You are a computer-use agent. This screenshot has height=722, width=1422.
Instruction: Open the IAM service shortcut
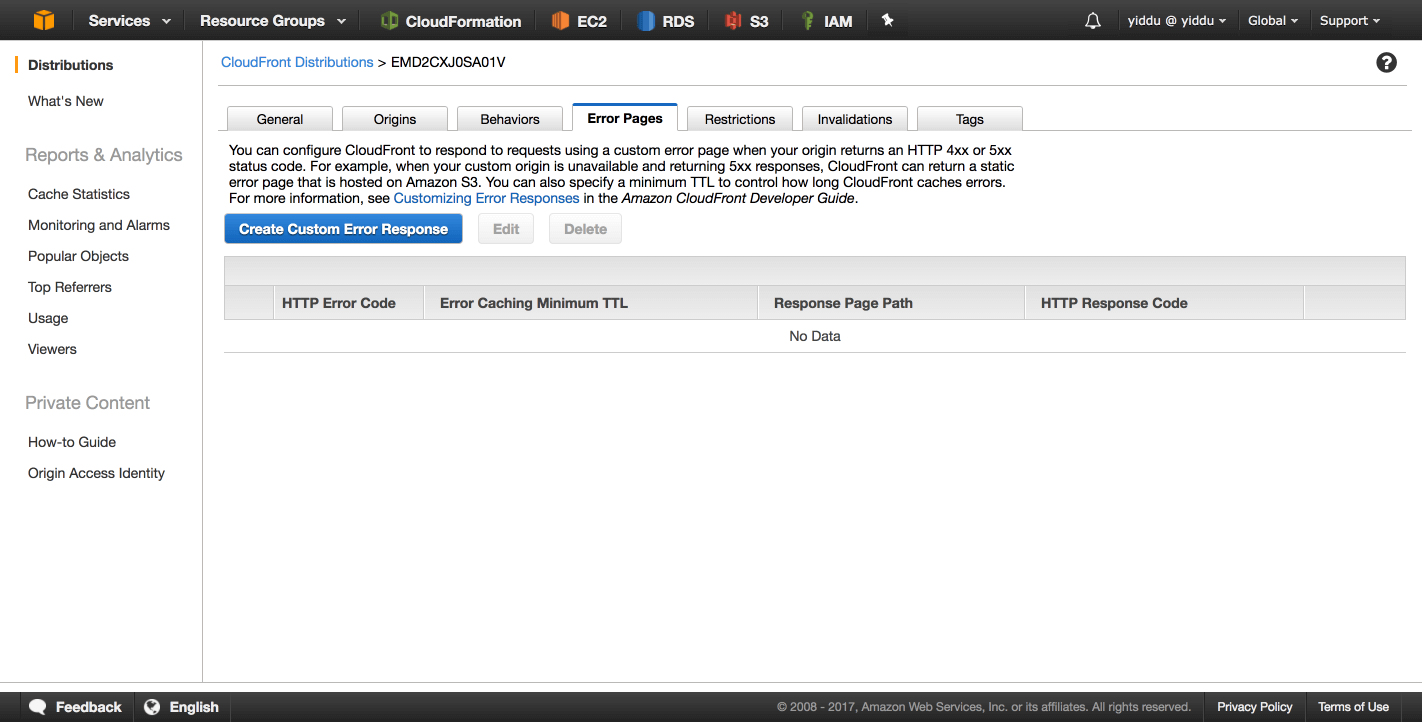click(x=826, y=20)
